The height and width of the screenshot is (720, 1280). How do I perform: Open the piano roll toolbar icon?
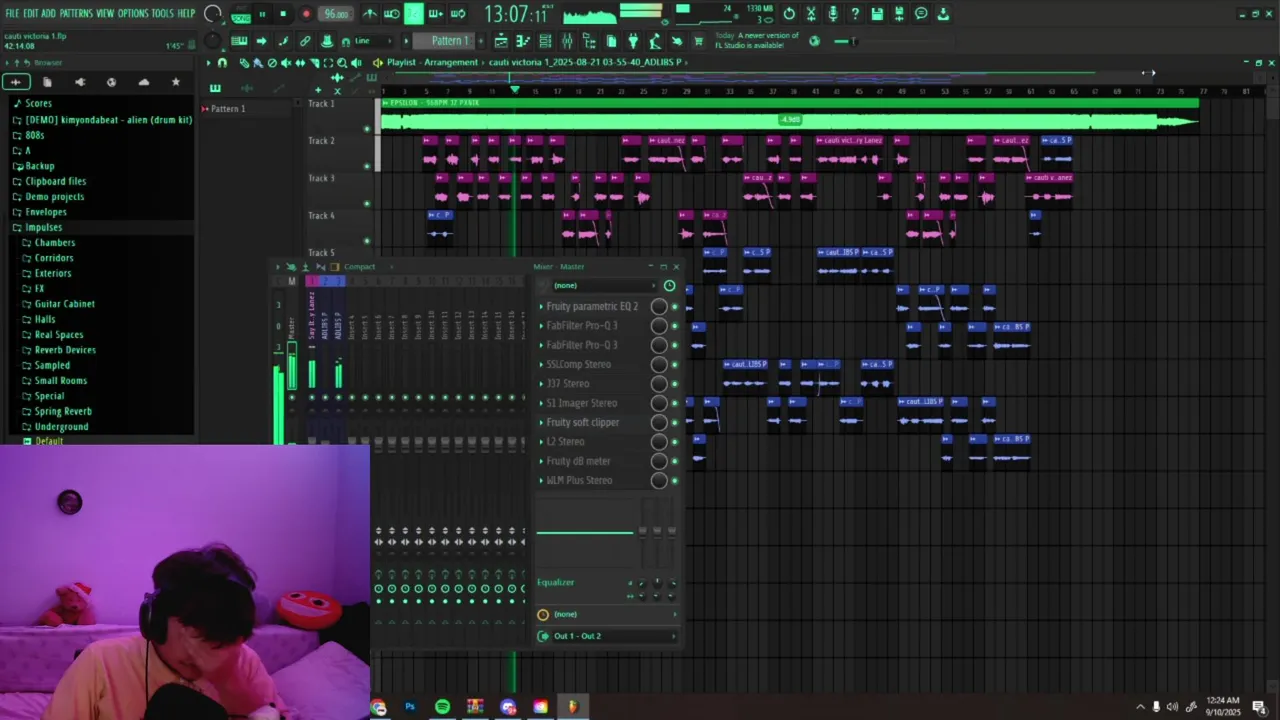click(x=523, y=41)
